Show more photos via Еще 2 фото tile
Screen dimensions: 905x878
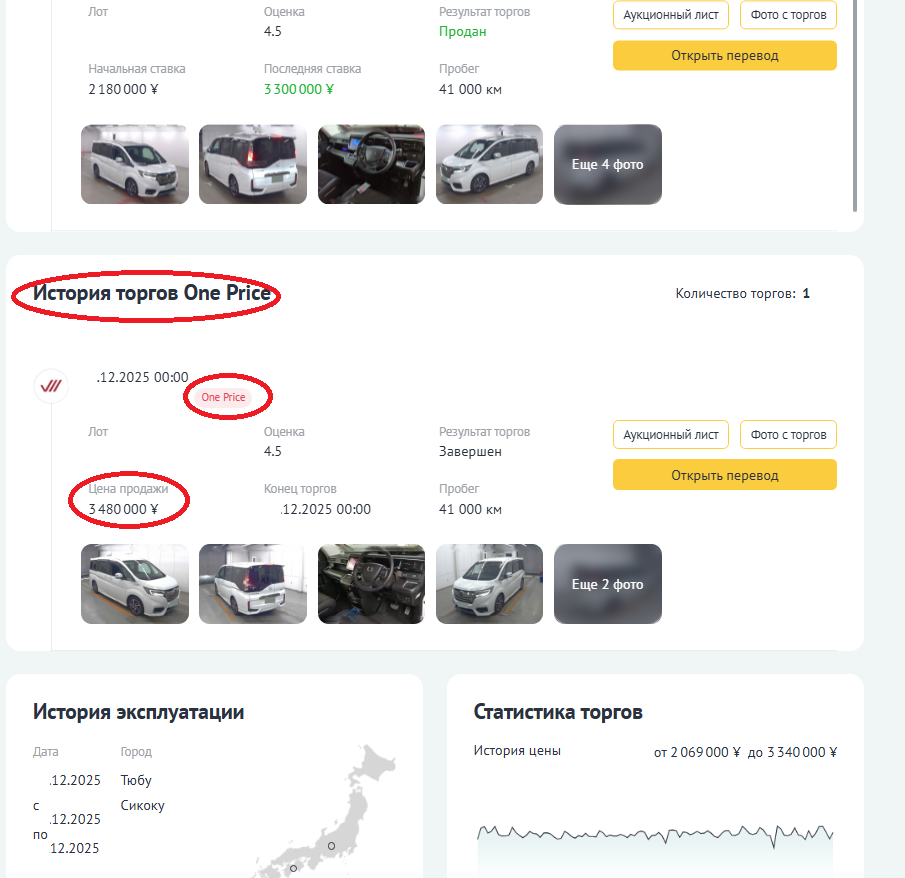(607, 584)
